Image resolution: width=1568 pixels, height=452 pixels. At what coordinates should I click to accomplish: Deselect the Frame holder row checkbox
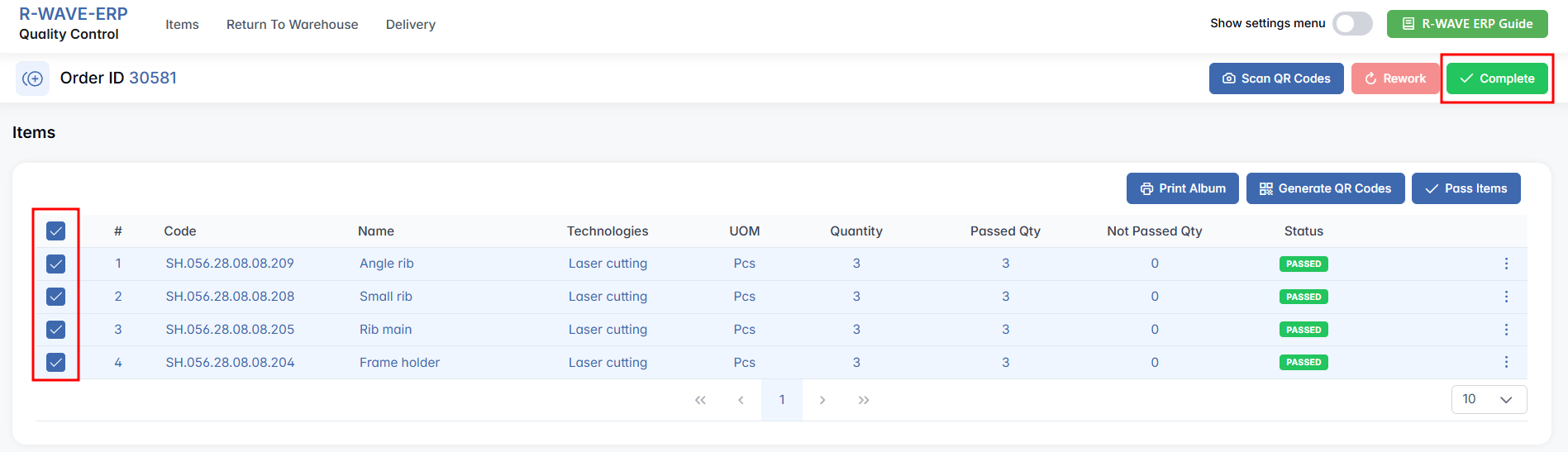[x=55, y=362]
